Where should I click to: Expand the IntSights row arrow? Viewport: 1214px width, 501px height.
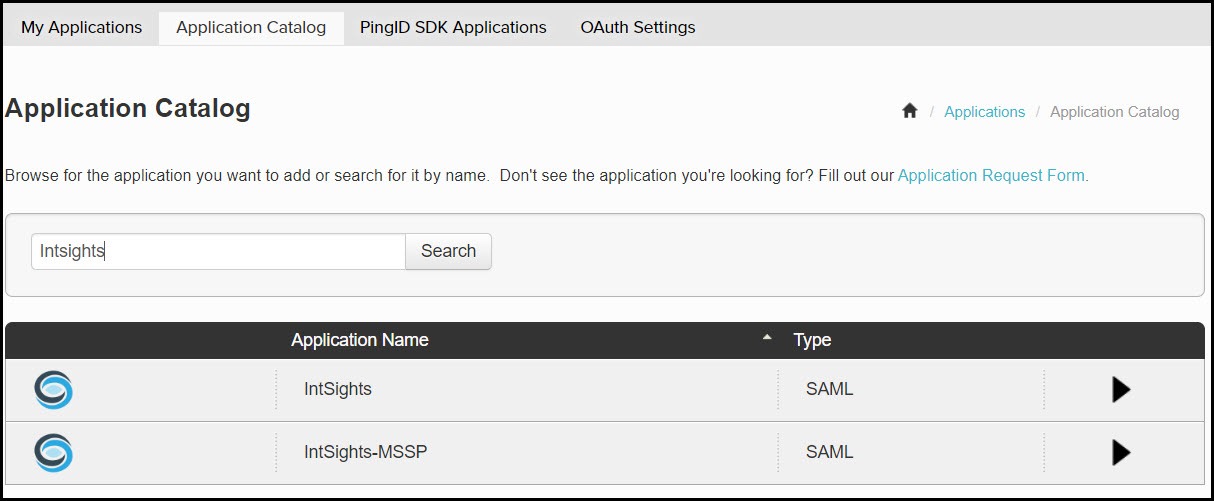pyautogui.click(x=1121, y=390)
